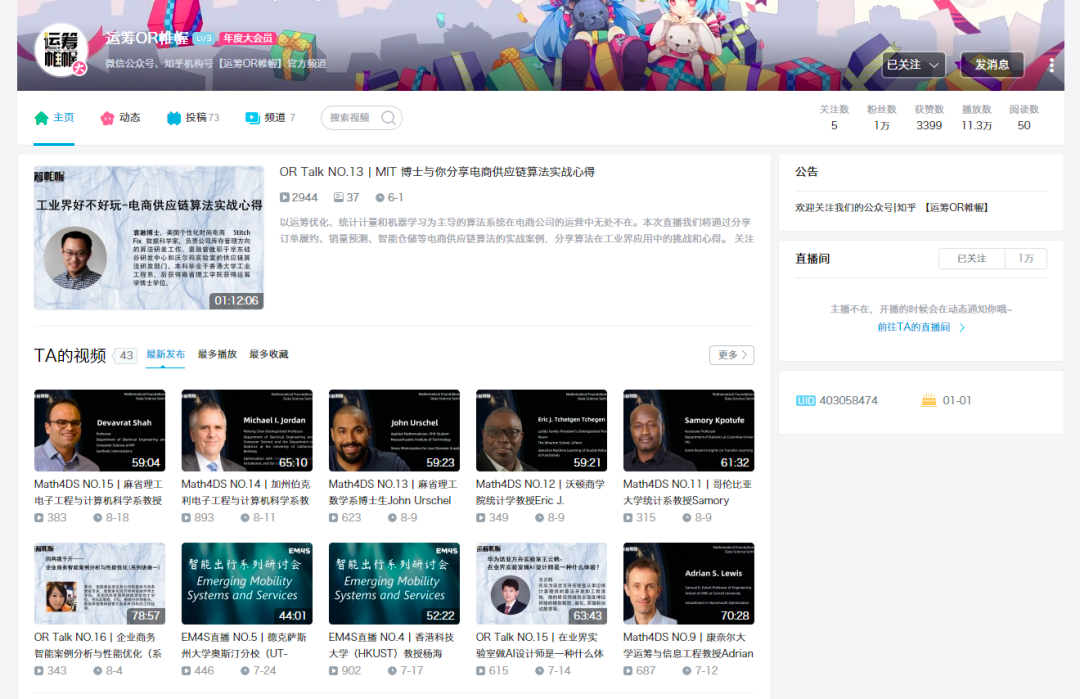Viewport: 1080px width, 699px height.
Task: Click the 43 video count badge
Action: [125, 355]
